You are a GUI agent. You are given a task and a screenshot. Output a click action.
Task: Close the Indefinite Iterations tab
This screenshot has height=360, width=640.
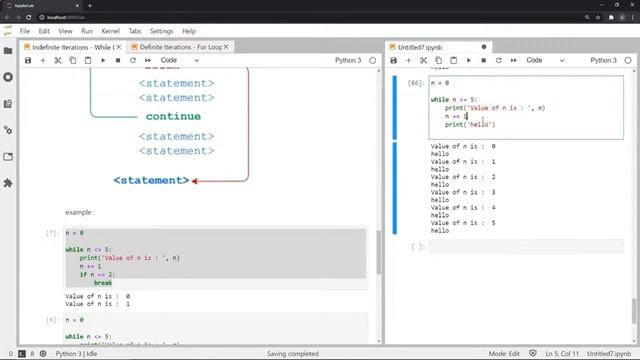(x=119, y=47)
